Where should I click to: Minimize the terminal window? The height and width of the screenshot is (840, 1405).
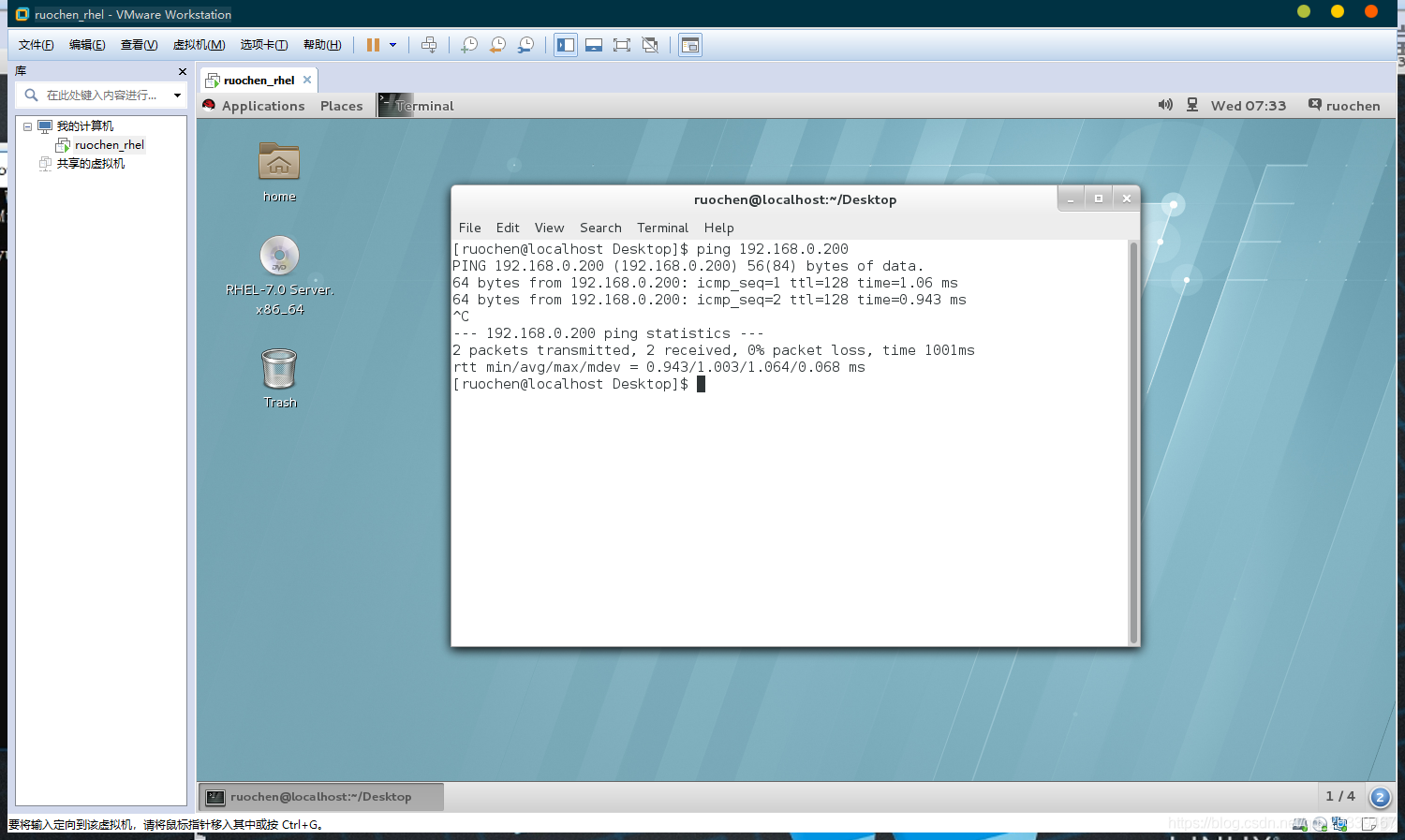[1071, 199]
